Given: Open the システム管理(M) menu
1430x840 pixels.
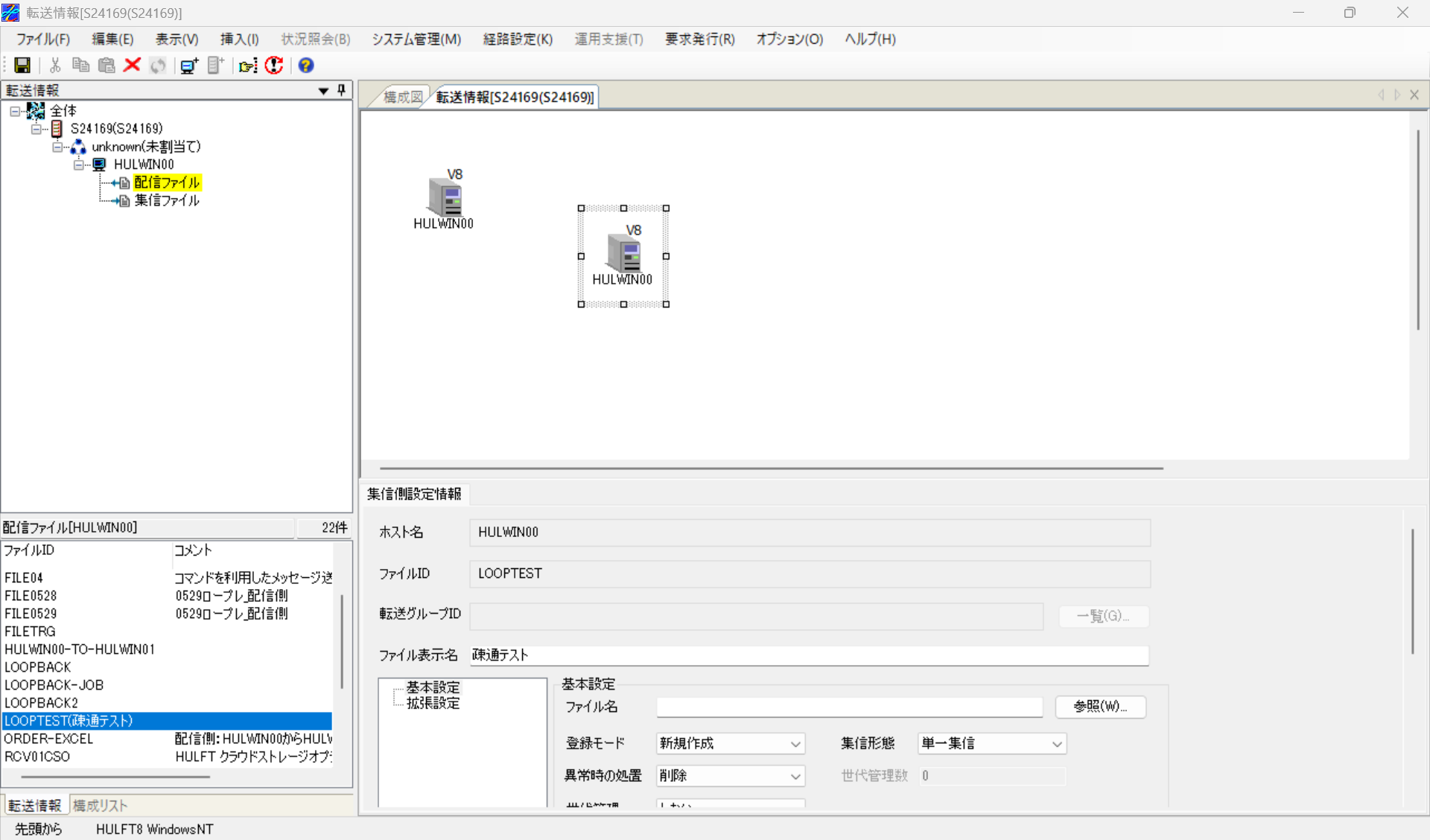Looking at the screenshot, I should click(416, 39).
